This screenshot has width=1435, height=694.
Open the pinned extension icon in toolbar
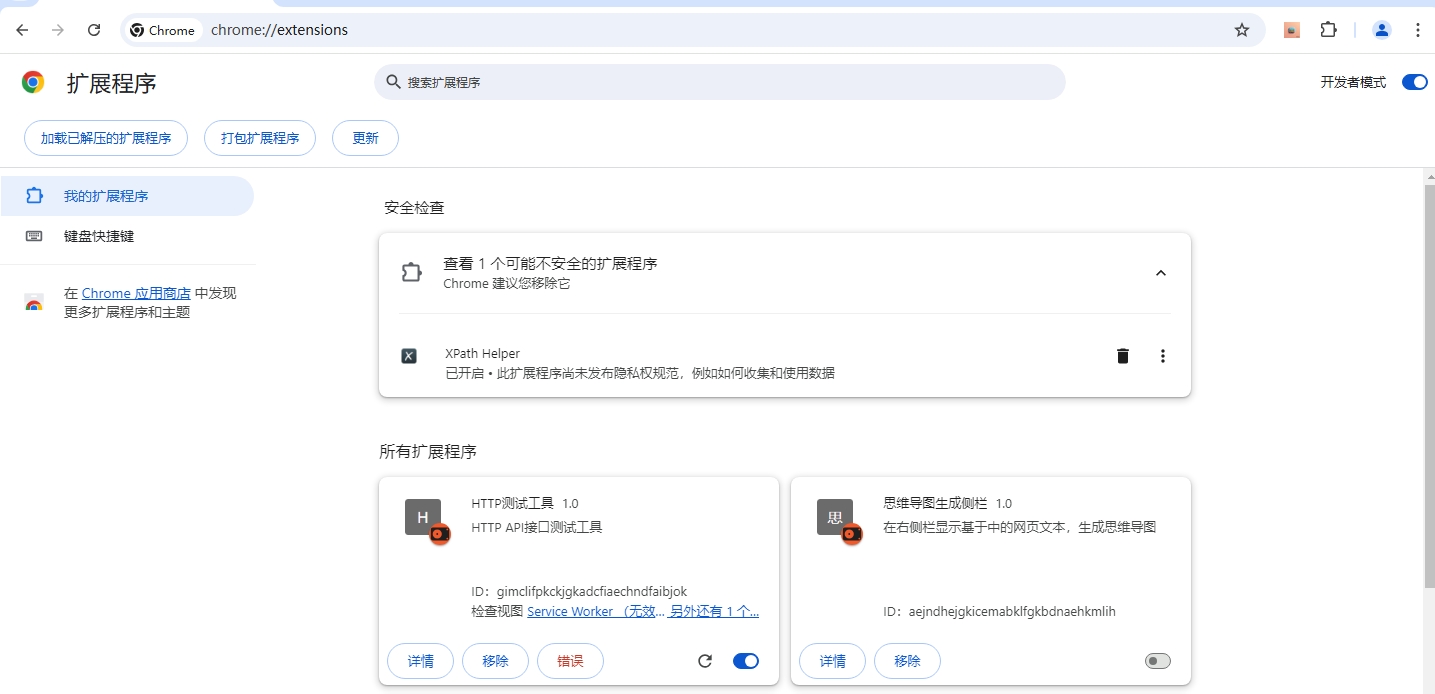[1292, 30]
